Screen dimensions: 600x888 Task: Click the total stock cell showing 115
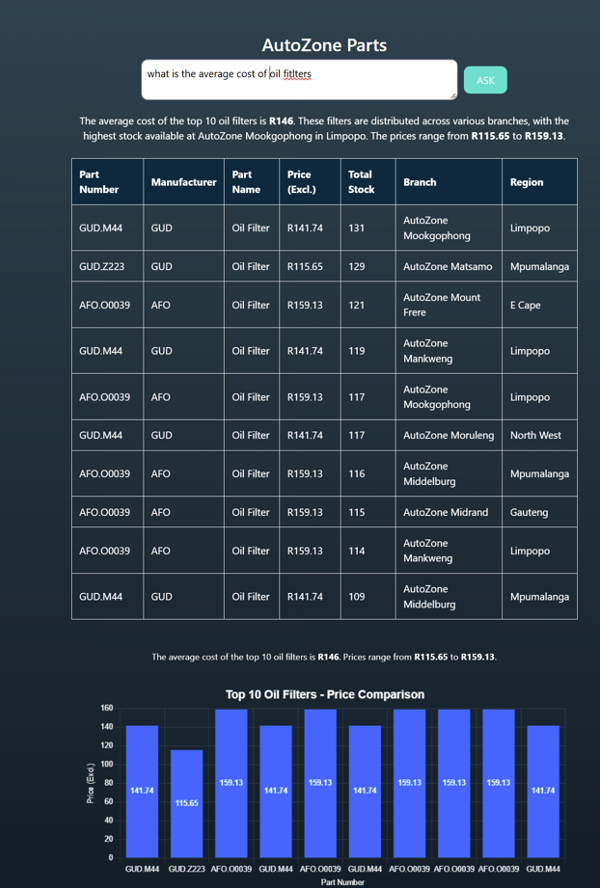[368, 512]
